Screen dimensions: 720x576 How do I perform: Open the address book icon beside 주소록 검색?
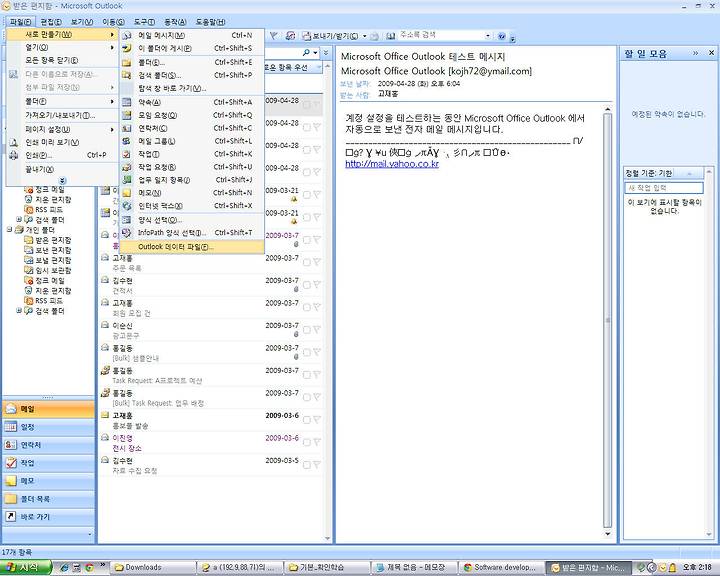click(x=391, y=36)
